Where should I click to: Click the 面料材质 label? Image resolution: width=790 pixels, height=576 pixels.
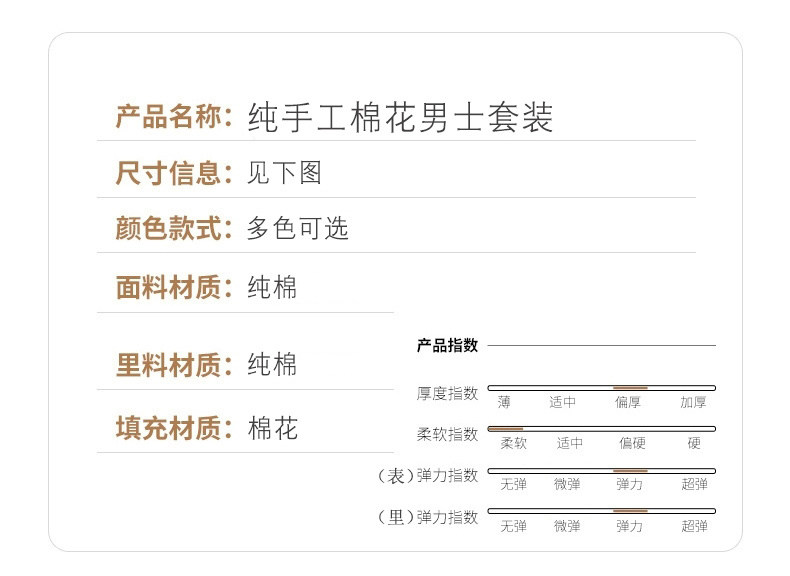coord(169,288)
